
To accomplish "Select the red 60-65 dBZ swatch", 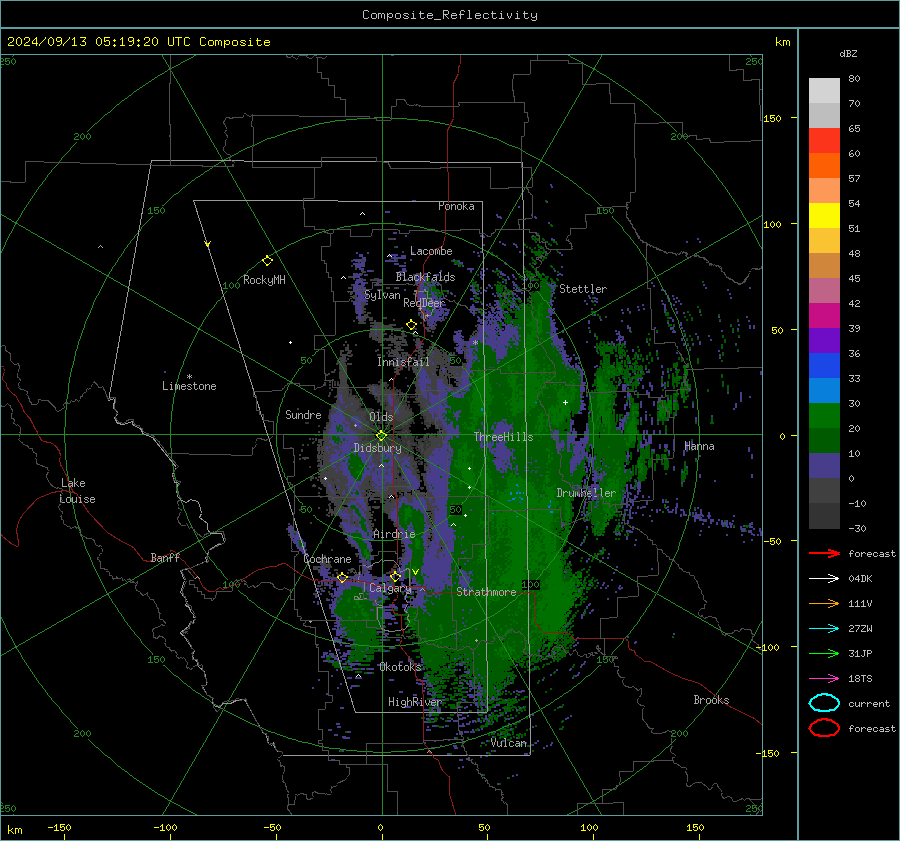I will (x=824, y=141).
